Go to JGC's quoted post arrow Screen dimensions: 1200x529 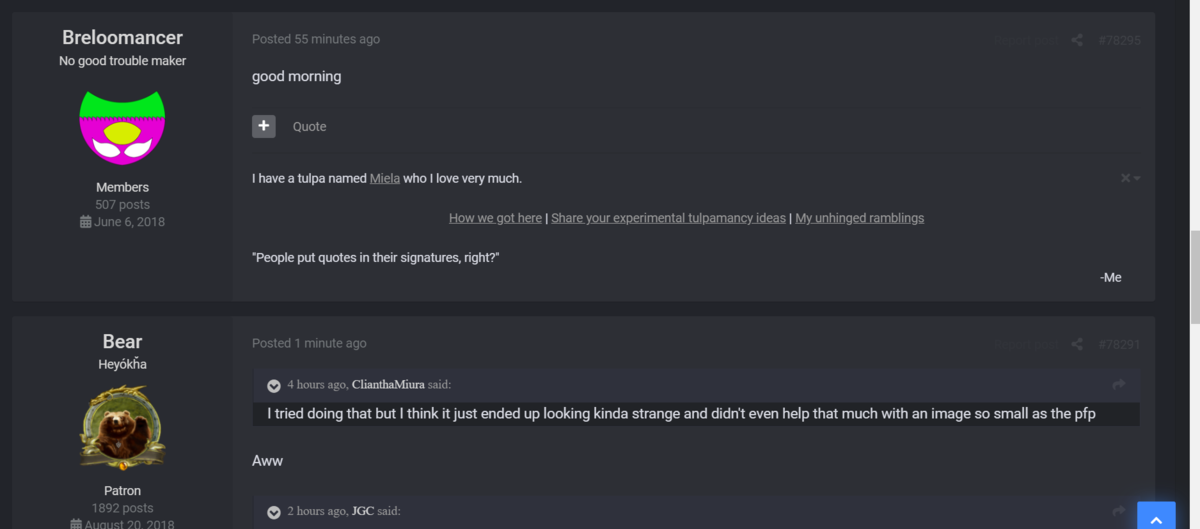pyautogui.click(x=1119, y=511)
